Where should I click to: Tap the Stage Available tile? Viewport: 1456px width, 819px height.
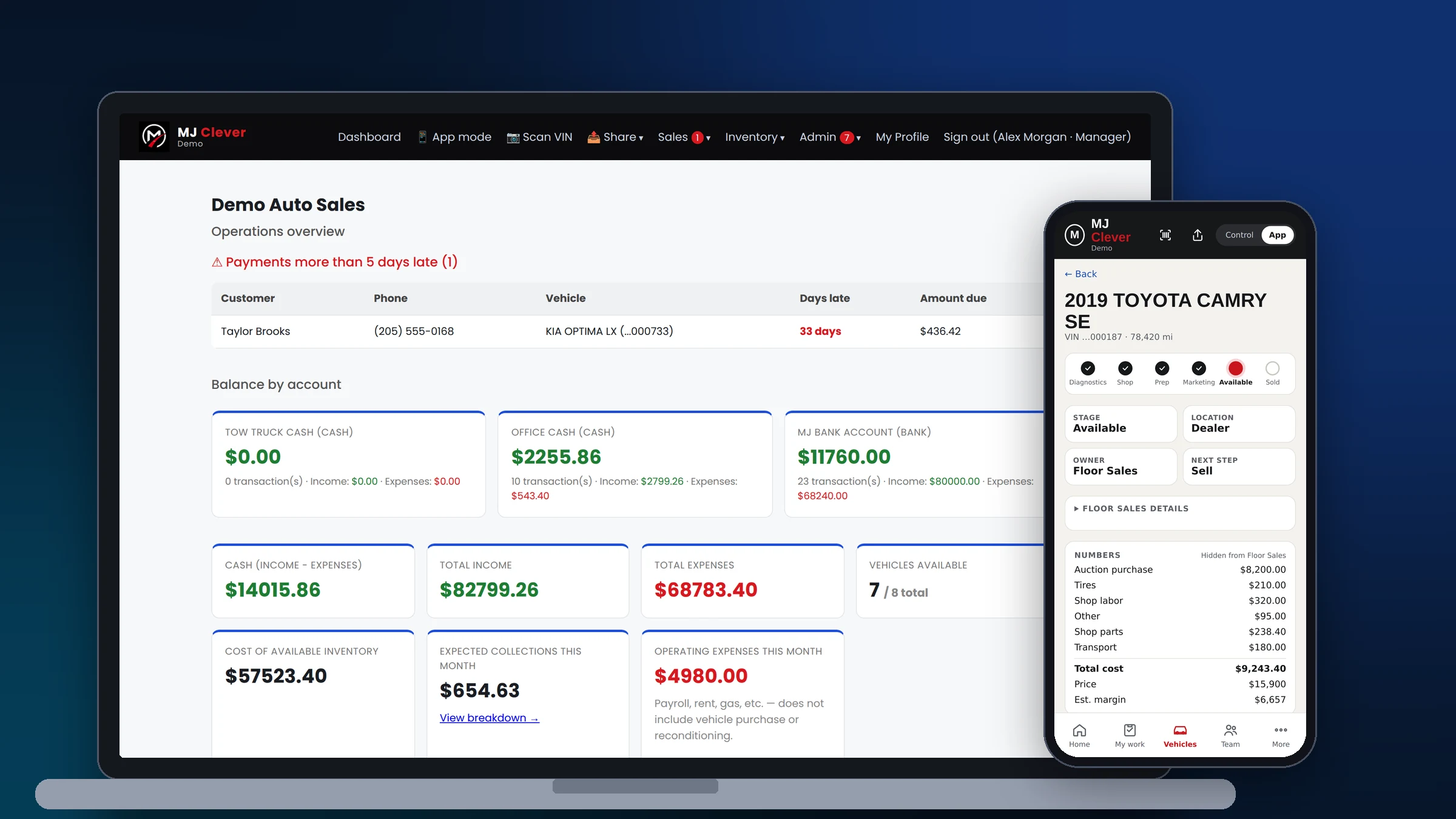1121,423
